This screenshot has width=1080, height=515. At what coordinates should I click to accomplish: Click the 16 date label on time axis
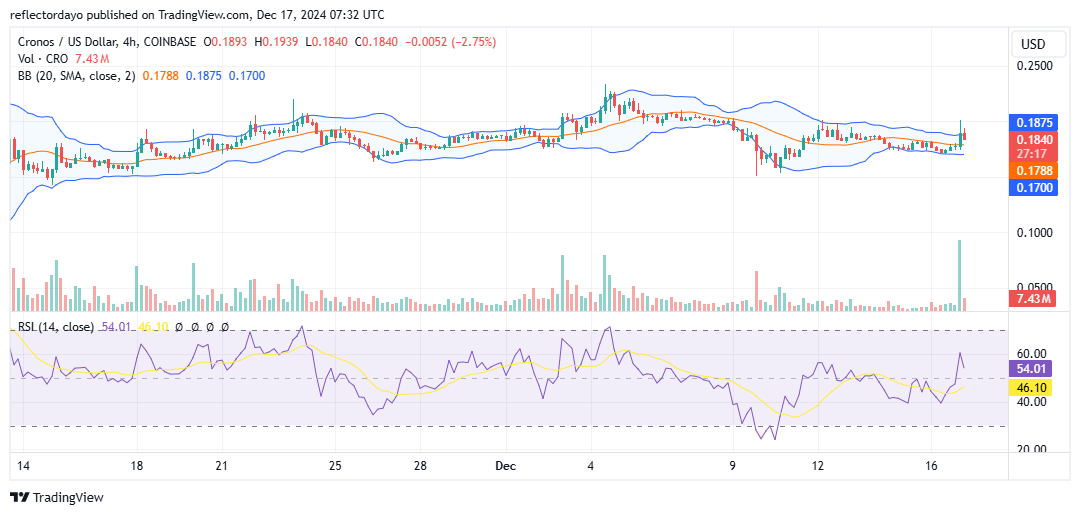click(931, 466)
